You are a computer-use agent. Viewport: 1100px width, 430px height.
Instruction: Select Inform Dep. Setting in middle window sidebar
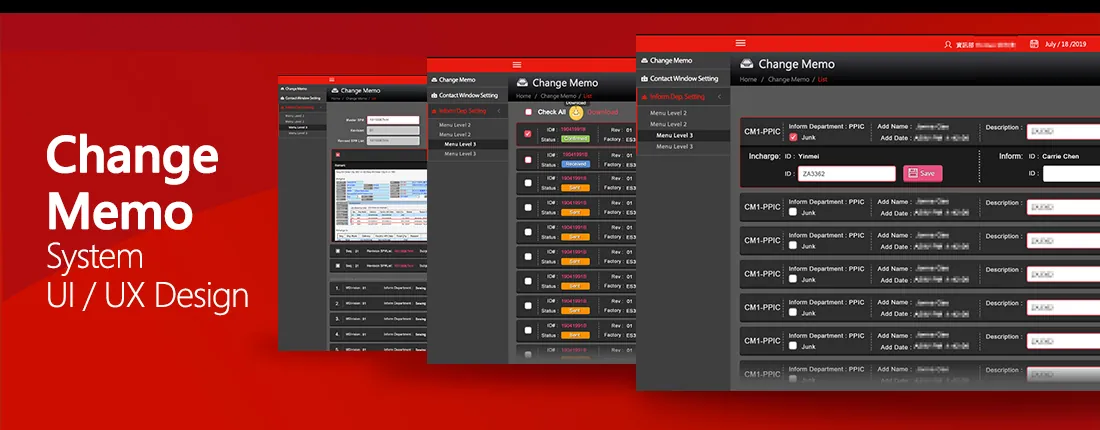[x=459, y=111]
